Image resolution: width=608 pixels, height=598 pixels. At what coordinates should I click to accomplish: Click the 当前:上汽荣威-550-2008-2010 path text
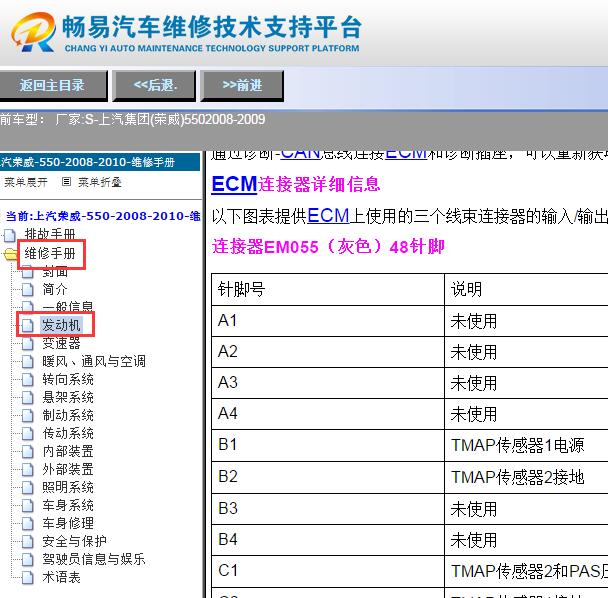coord(103,216)
